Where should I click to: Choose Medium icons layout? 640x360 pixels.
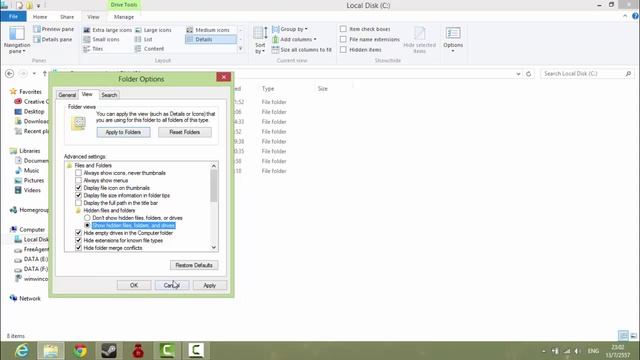click(x=208, y=30)
